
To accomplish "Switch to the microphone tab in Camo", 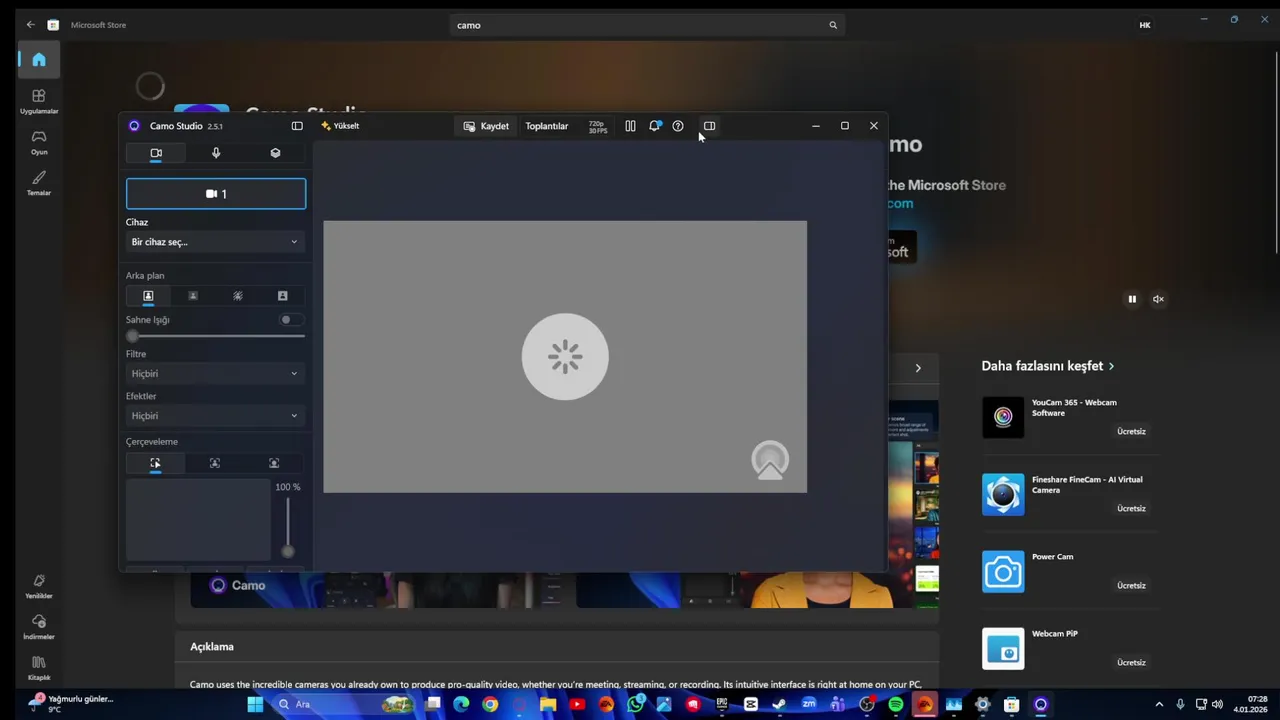I will tap(216, 153).
